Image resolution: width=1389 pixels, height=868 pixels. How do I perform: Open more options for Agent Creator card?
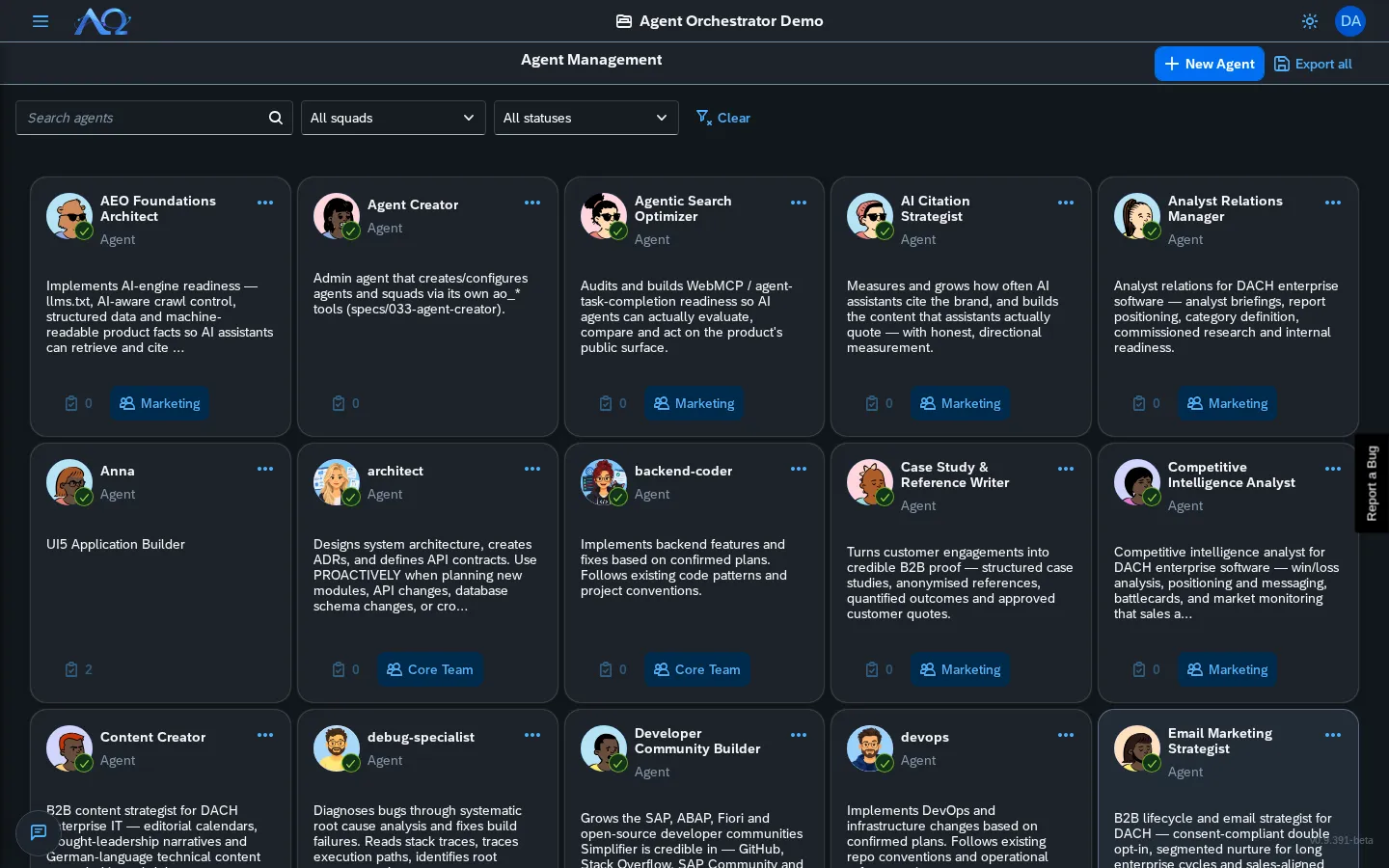coord(532,203)
